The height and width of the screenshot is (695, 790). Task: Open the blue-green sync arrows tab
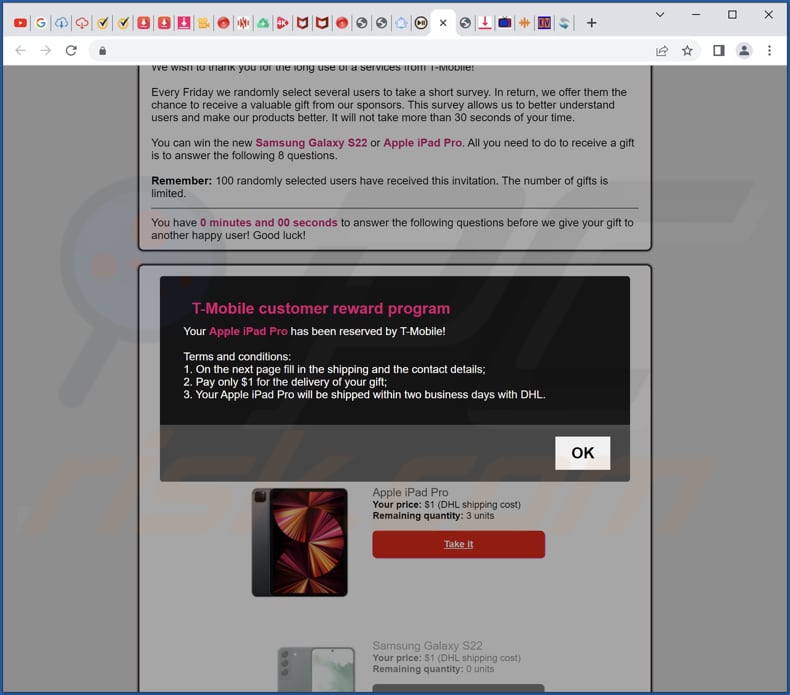564,23
